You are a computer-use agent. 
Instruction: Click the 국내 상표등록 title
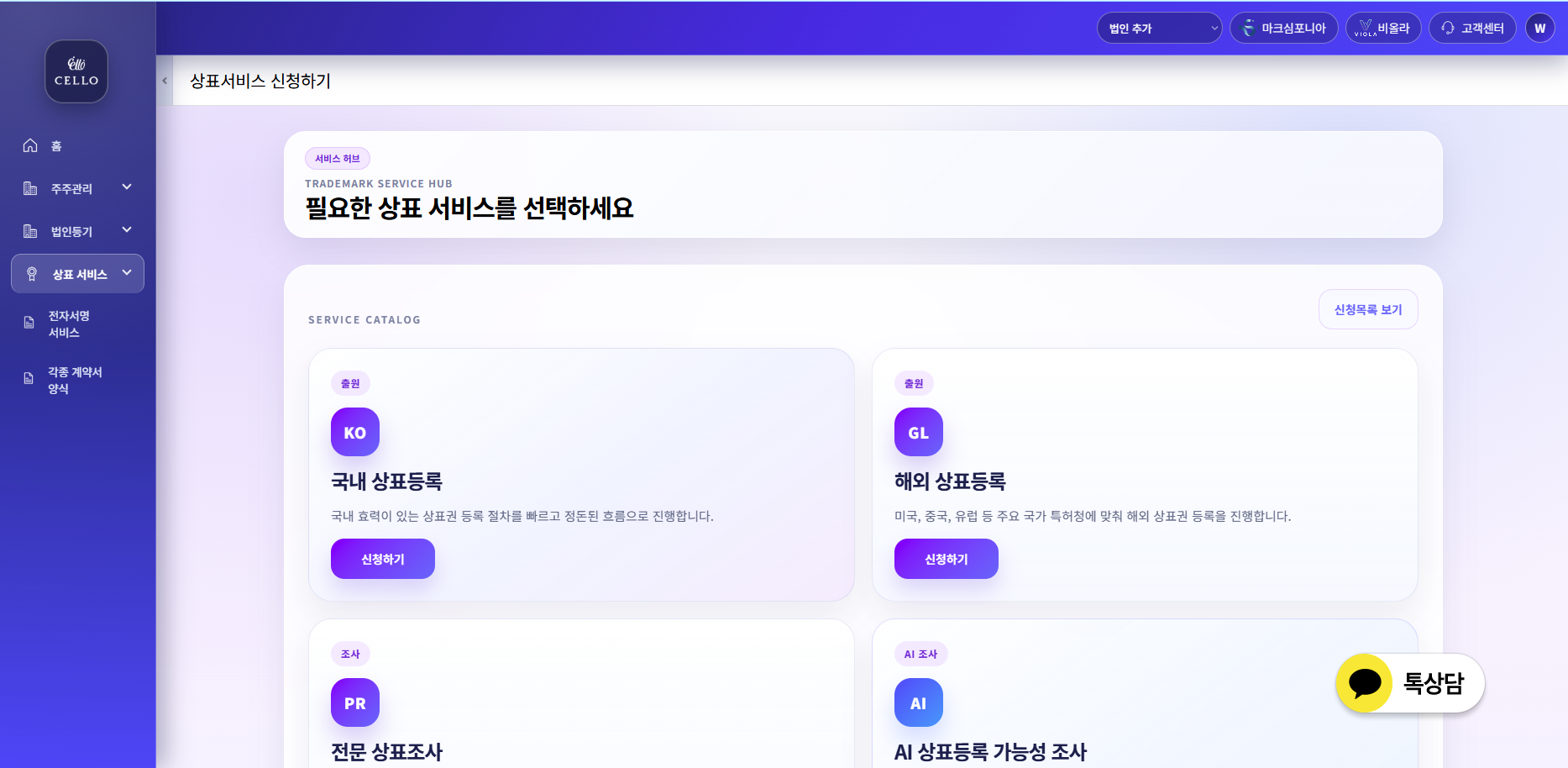tap(386, 481)
